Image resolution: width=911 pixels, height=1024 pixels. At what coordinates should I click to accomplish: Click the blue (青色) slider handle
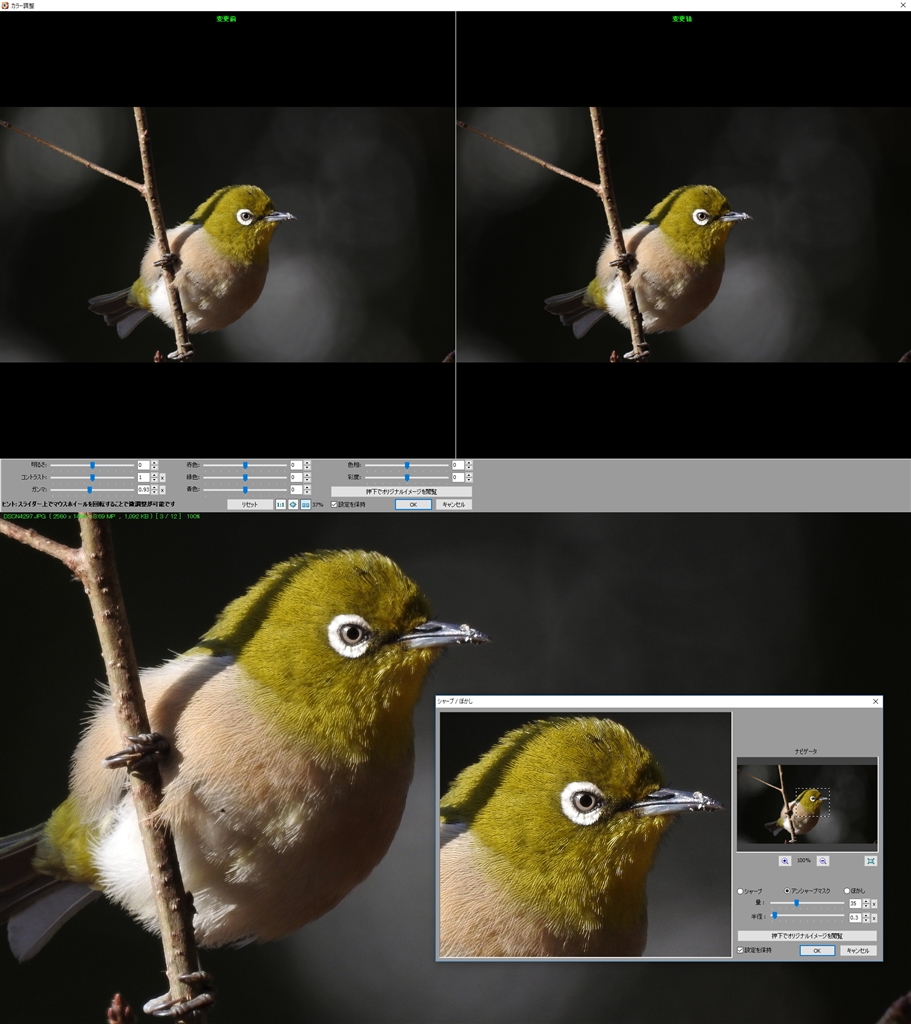click(x=245, y=490)
